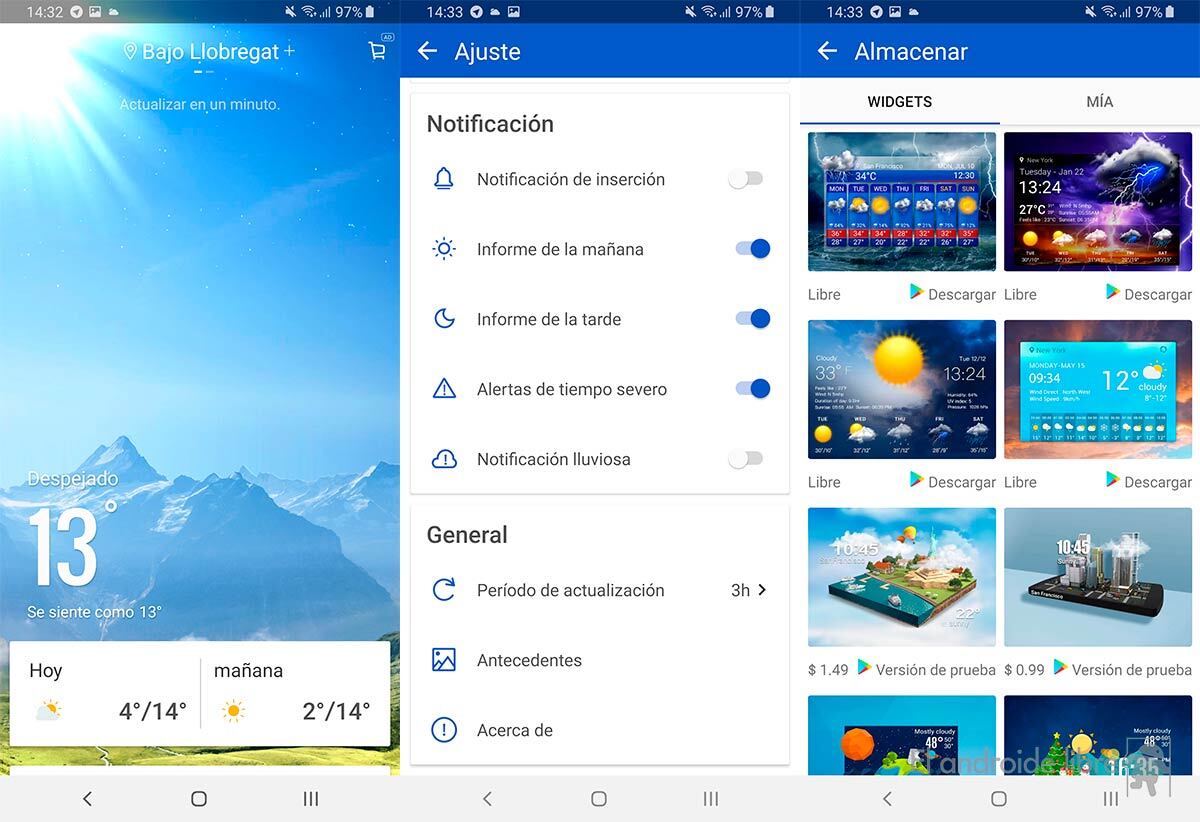Enable the Notificación de inserción switch
1200x822 pixels.
tap(746, 179)
